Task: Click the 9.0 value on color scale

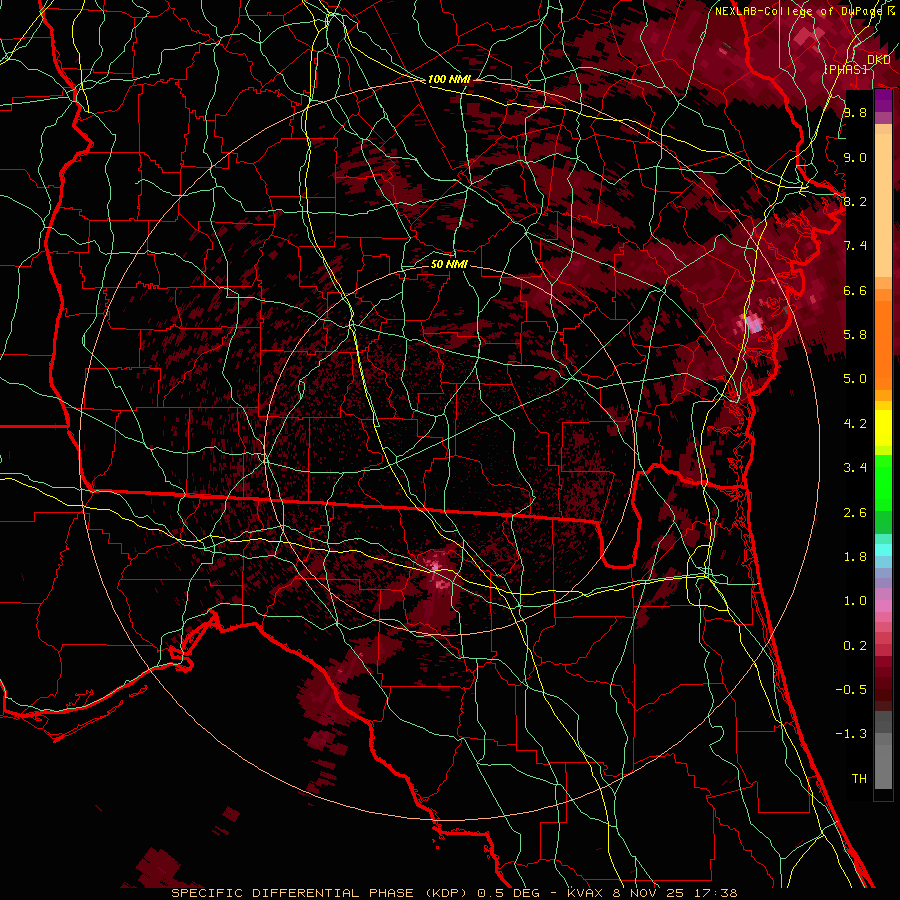Action: pos(855,157)
